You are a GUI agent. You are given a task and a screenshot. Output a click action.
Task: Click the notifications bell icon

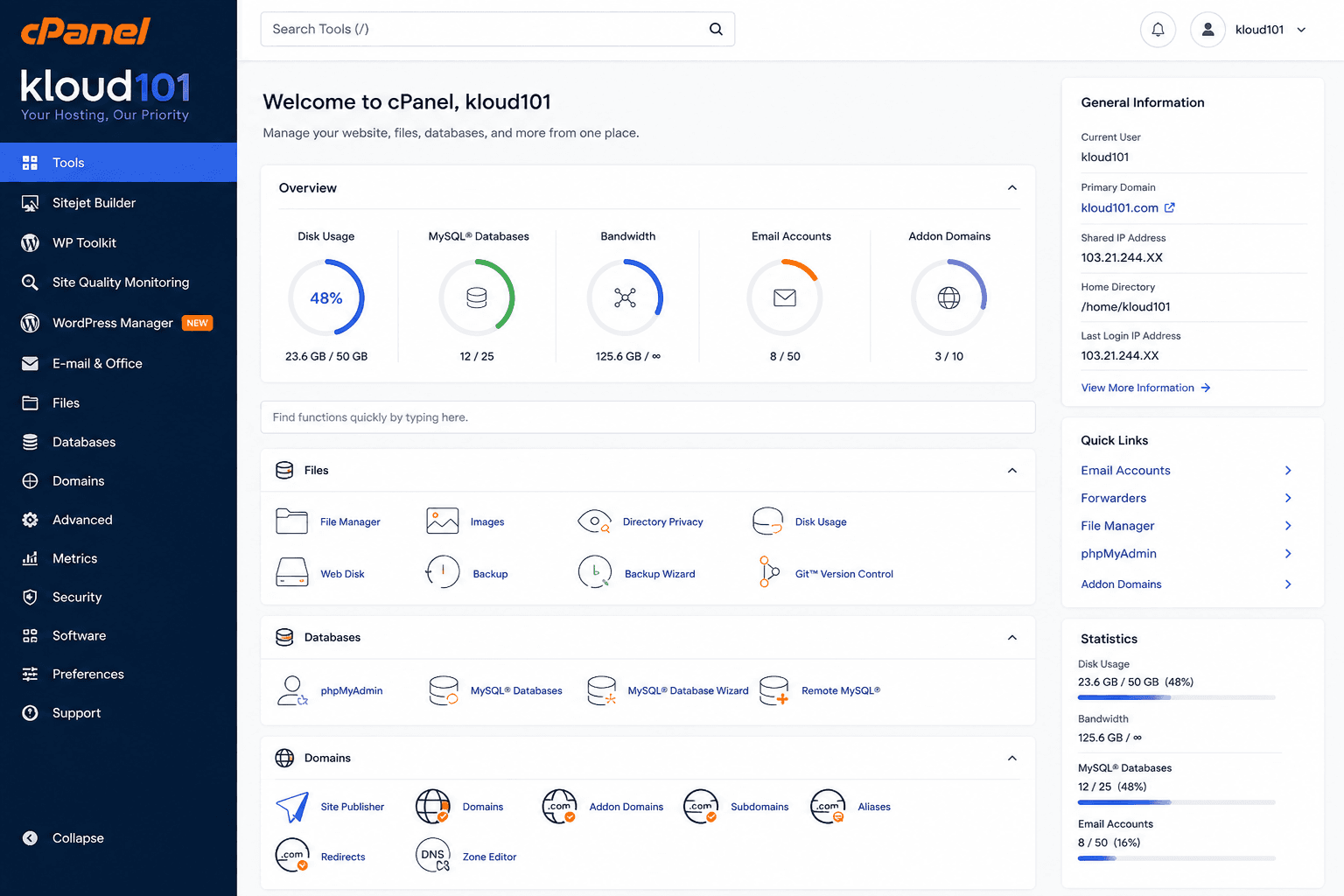(x=1158, y=30)
